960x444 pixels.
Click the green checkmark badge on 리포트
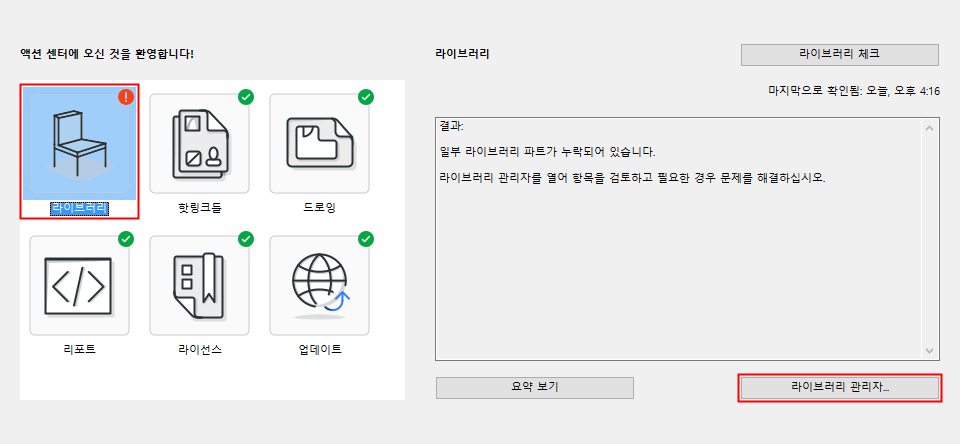(x=126, y=239)
